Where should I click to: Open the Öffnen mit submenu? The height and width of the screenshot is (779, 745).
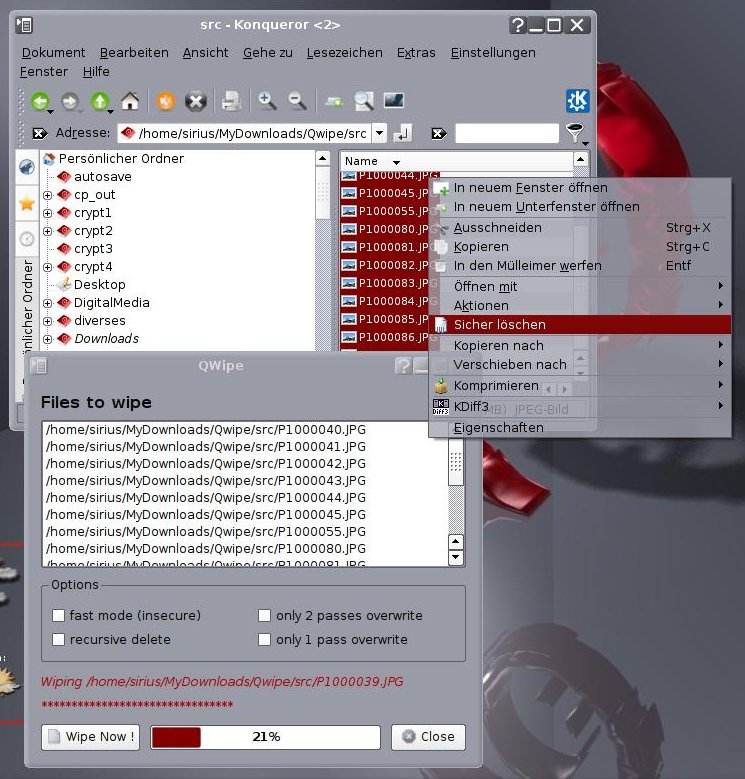(580, 286)
